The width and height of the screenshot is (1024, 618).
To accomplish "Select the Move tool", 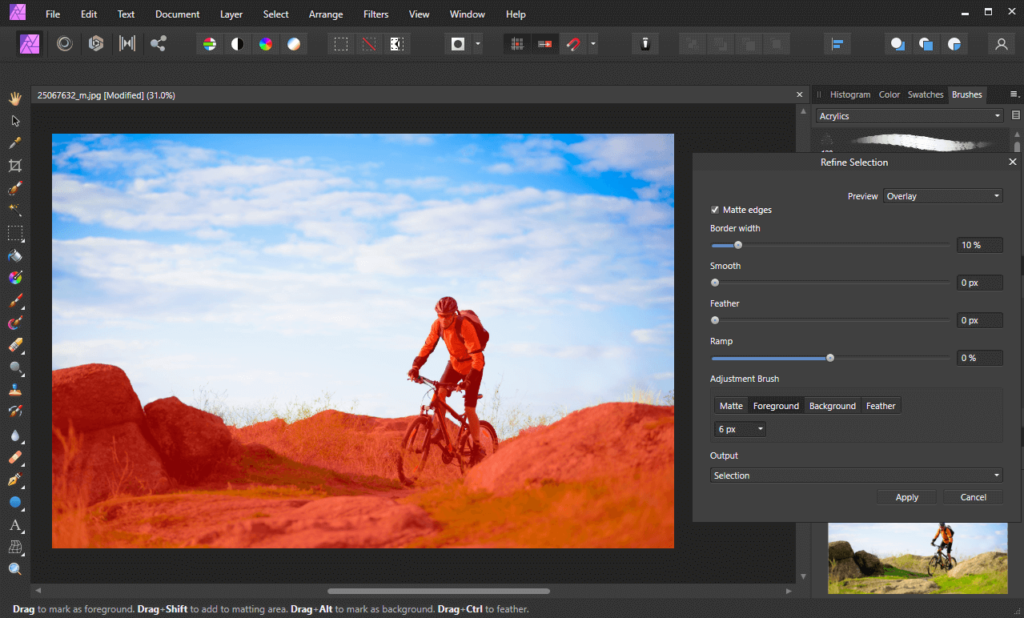I will pos(14,119).
